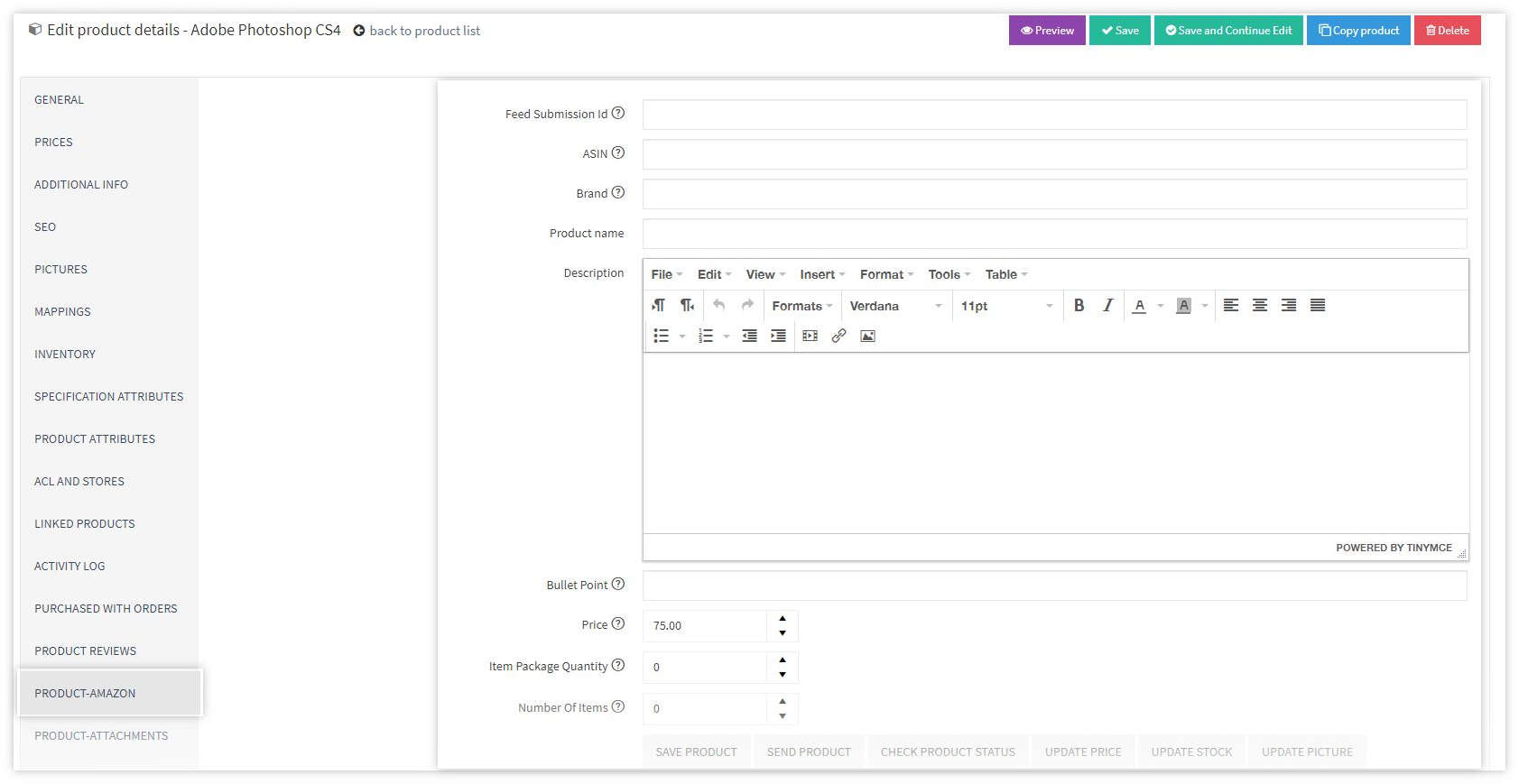Screen dimensions: 1519x784
Task: Switch to the PRICES tab
Action: click(x=108, y=142)
